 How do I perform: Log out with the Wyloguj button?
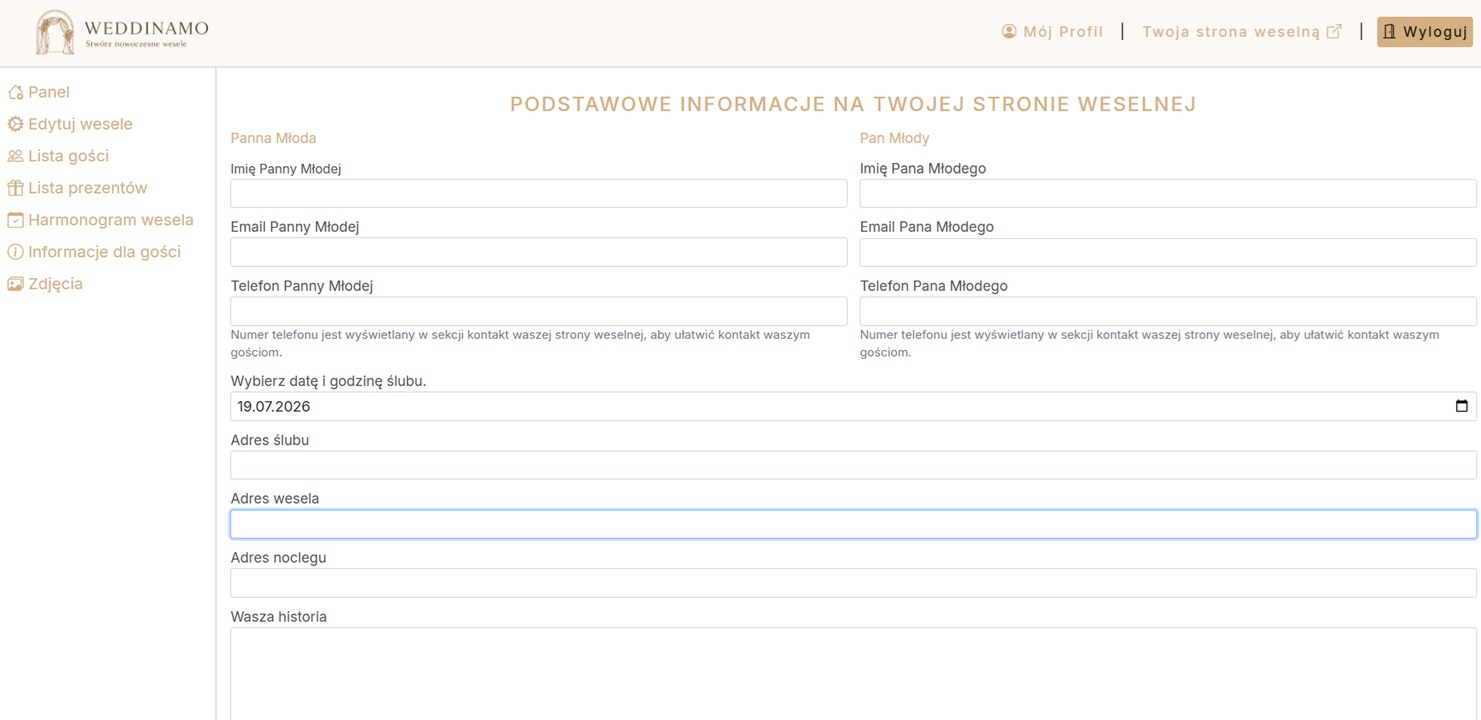click(1424, 32)
